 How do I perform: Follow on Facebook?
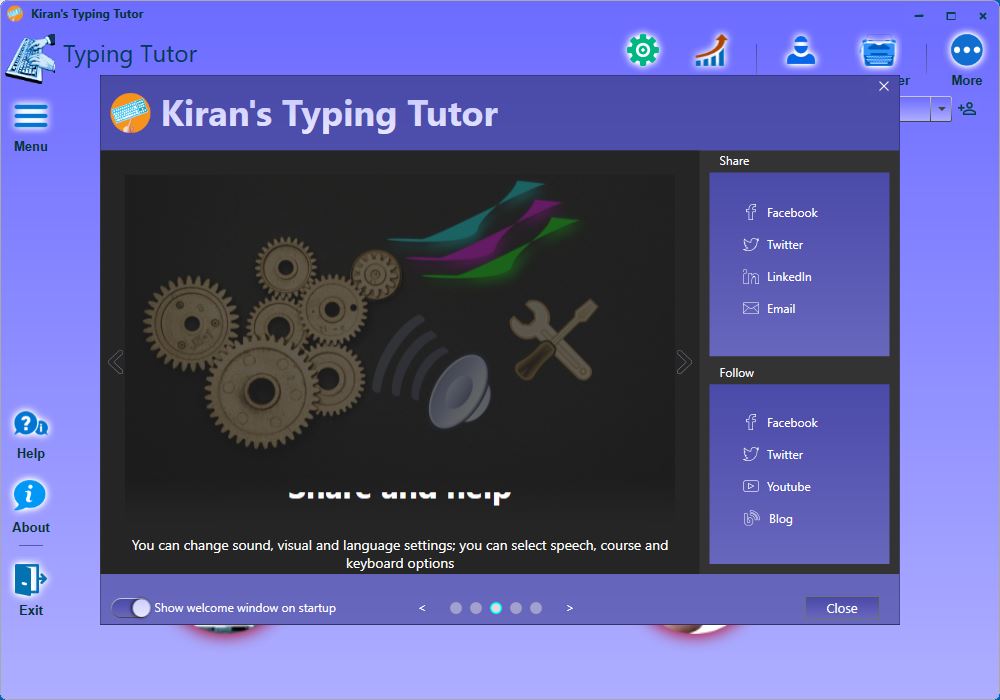point(780,422)
